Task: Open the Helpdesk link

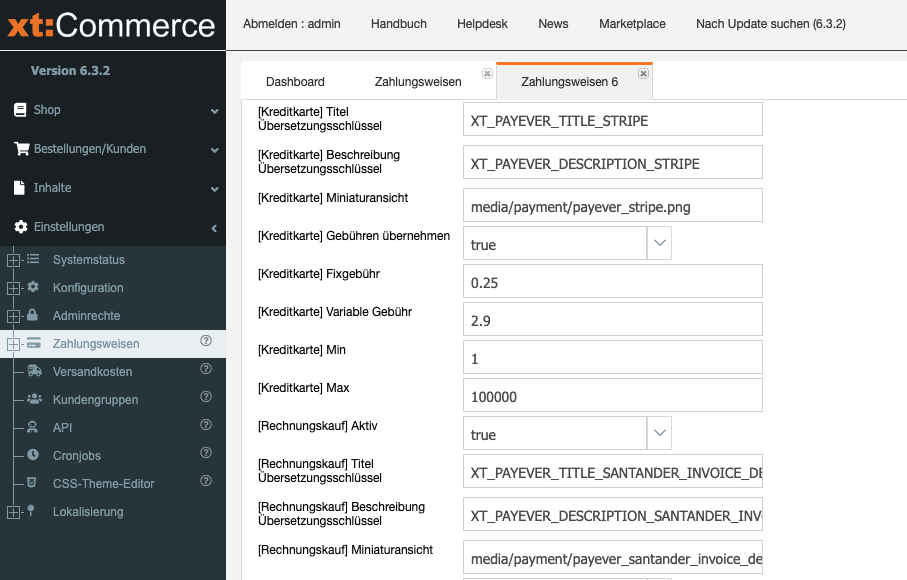Action: pyautogui.click(x=482, y=24)
